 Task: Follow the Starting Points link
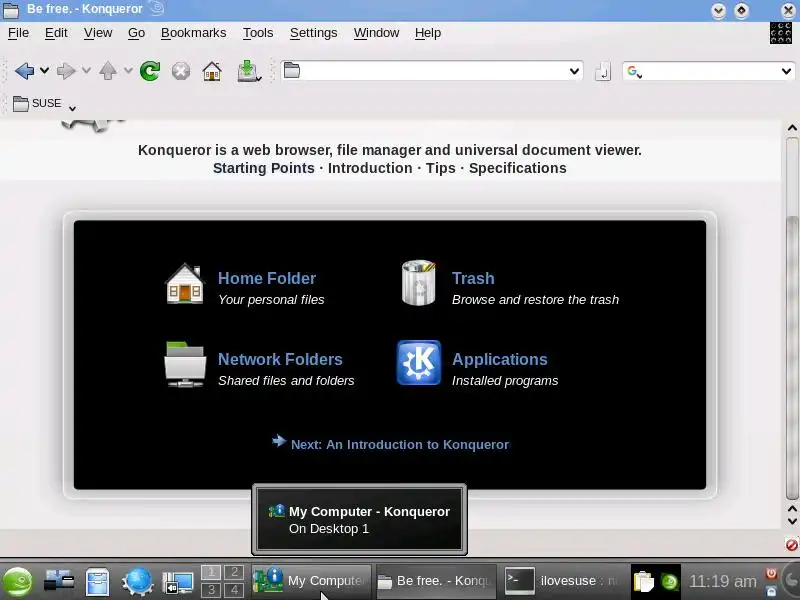[x=263, y=168]
